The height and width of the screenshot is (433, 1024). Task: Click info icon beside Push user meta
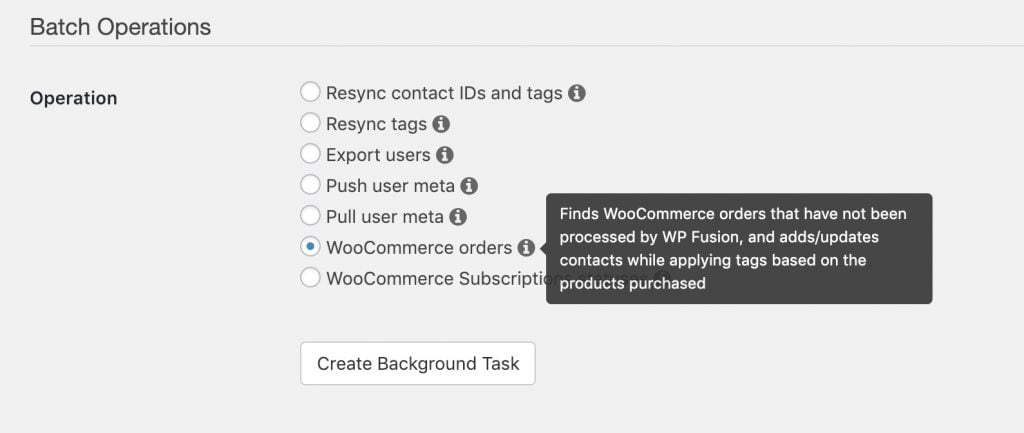coord(469,186)
